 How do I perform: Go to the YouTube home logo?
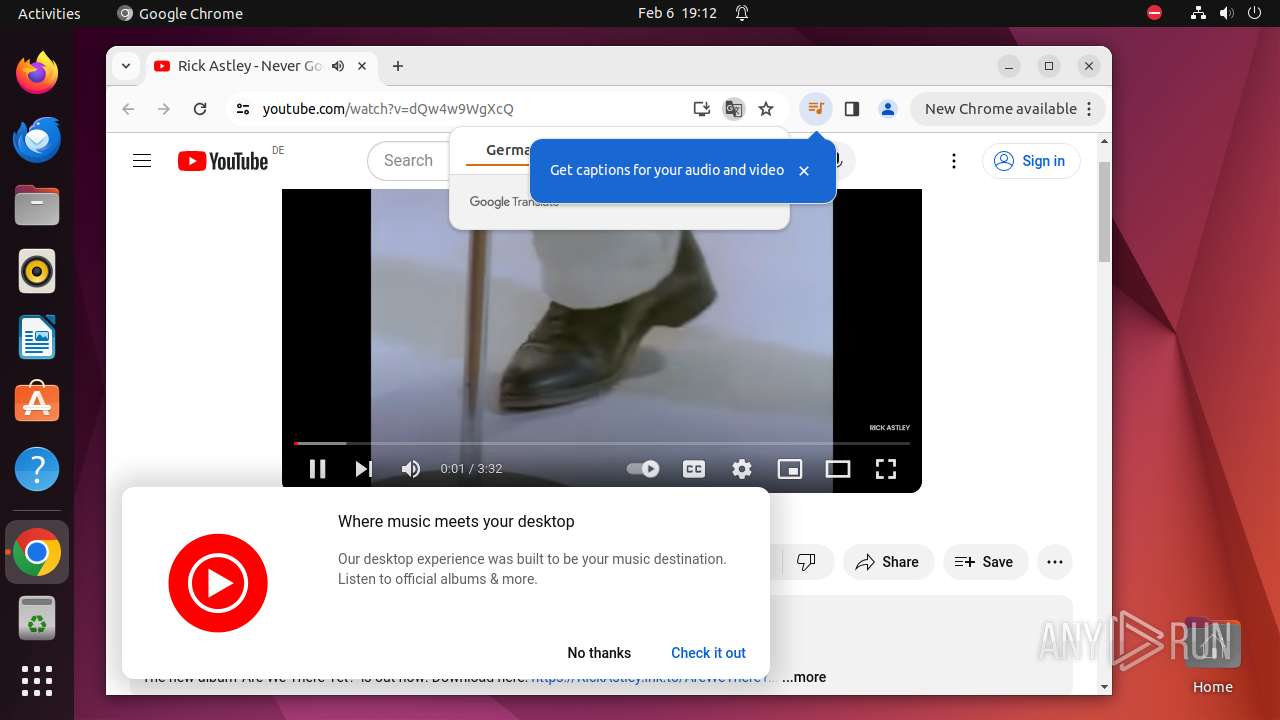[x=223, y=161]
